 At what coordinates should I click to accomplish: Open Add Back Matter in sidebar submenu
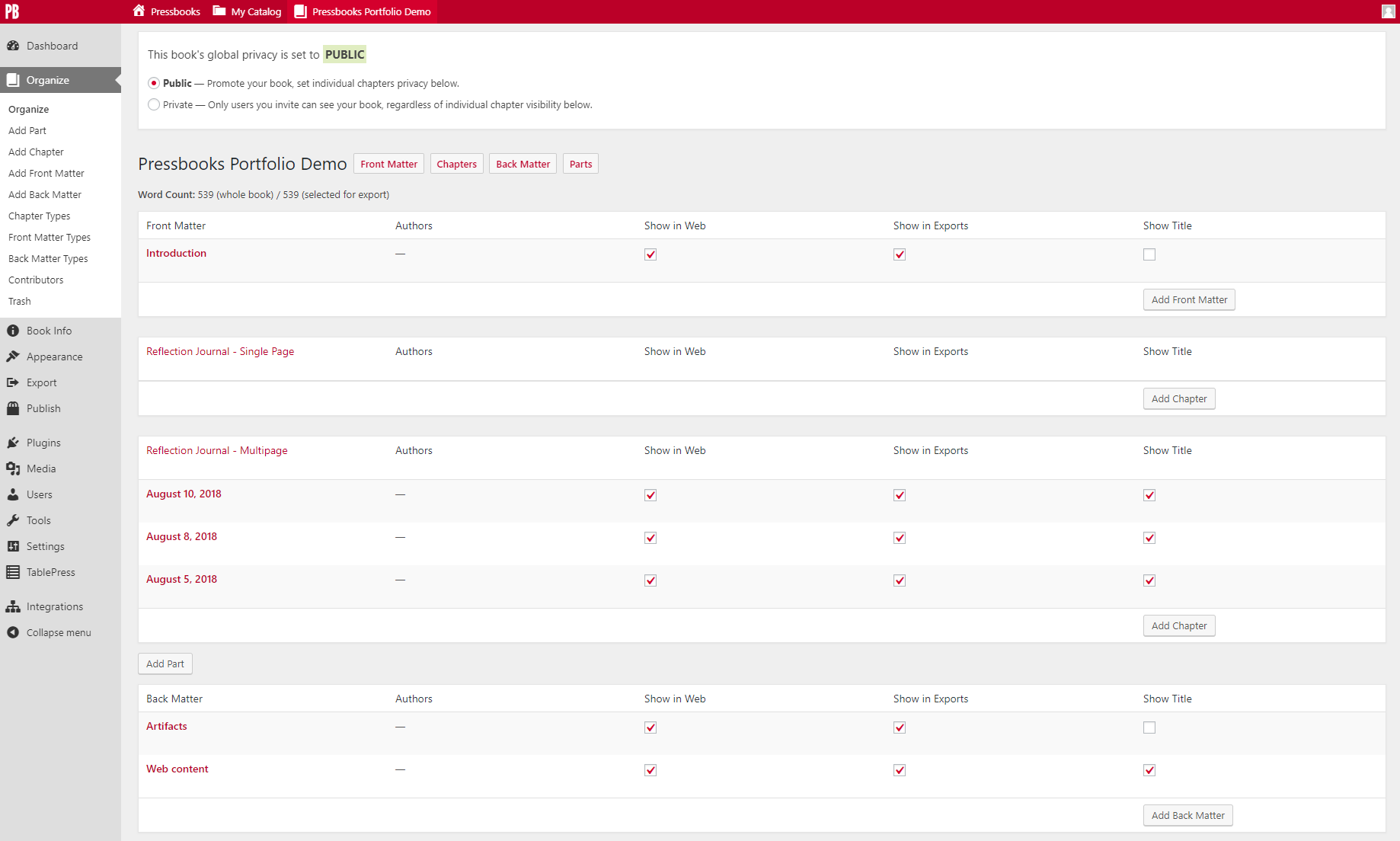point(45,194)
